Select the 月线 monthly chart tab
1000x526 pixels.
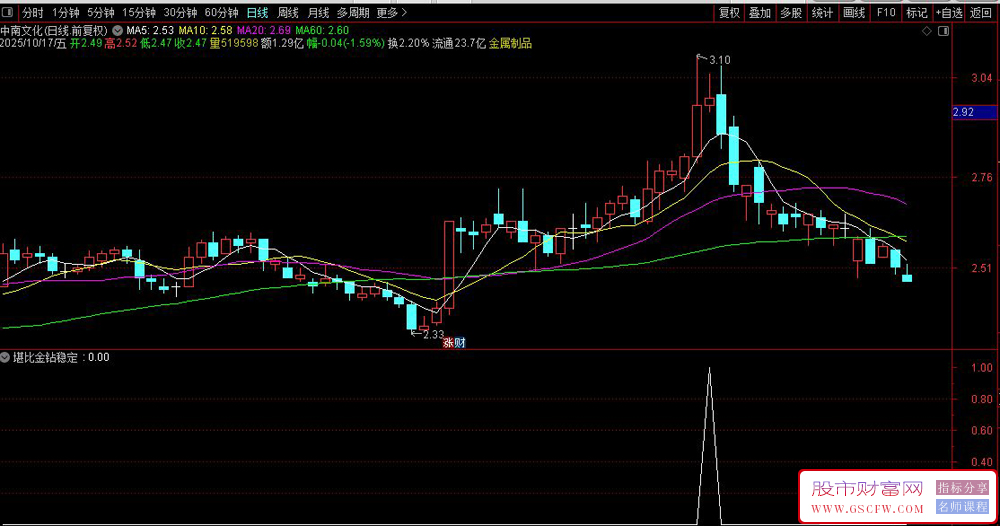click(x=318, y=13)
